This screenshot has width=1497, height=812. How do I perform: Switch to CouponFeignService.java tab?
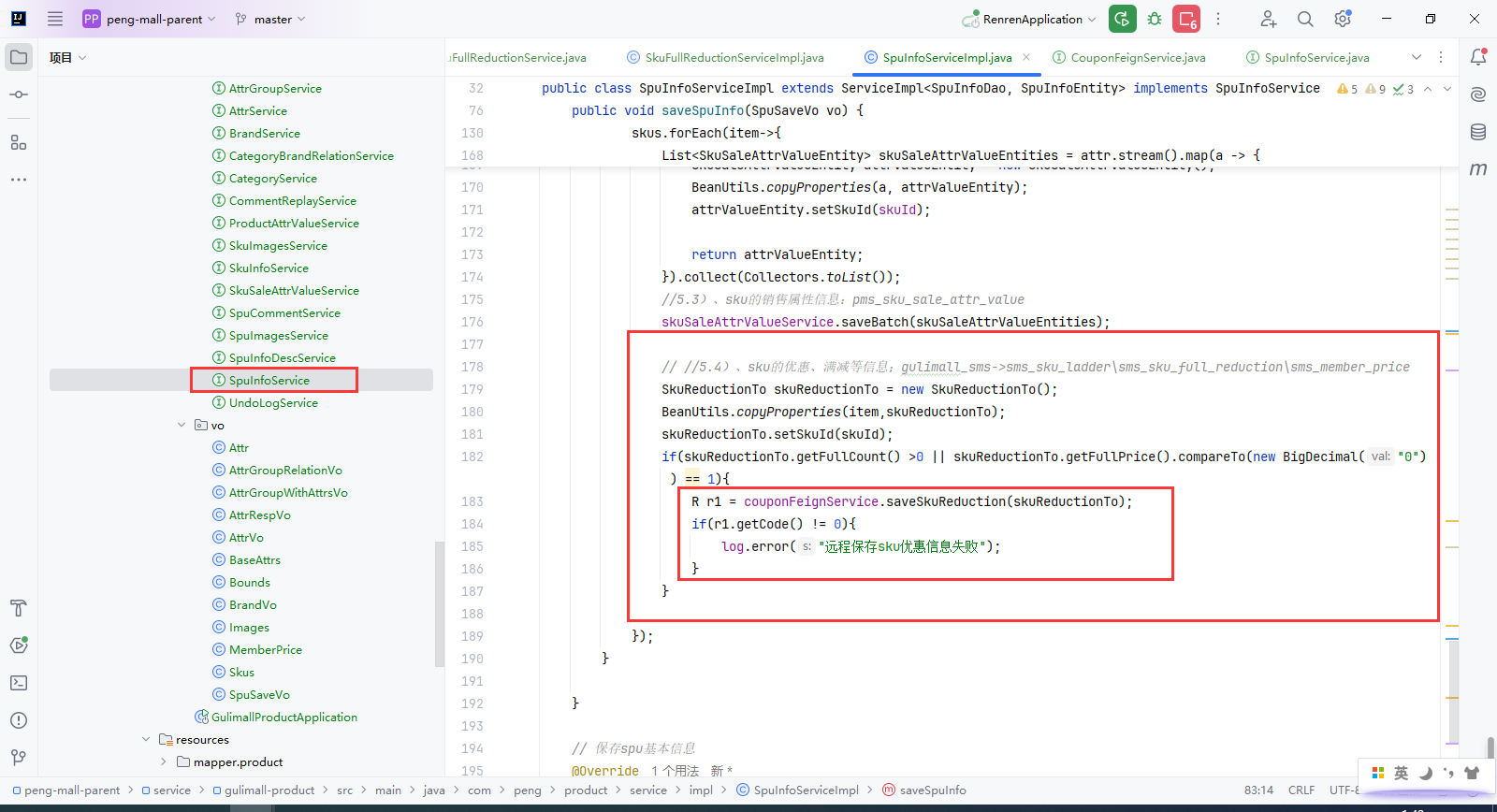point(1129,57)
